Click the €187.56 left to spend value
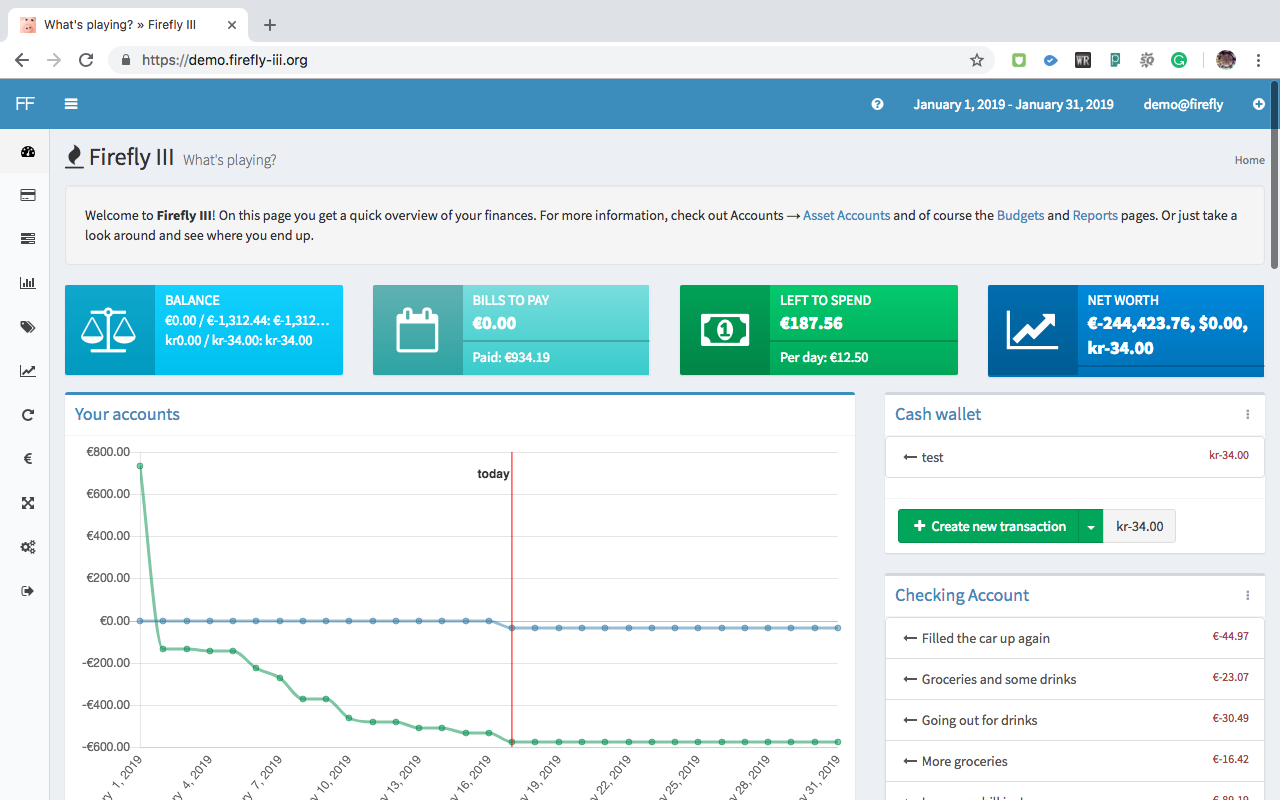1280x800 pixels. click(812, 323)
